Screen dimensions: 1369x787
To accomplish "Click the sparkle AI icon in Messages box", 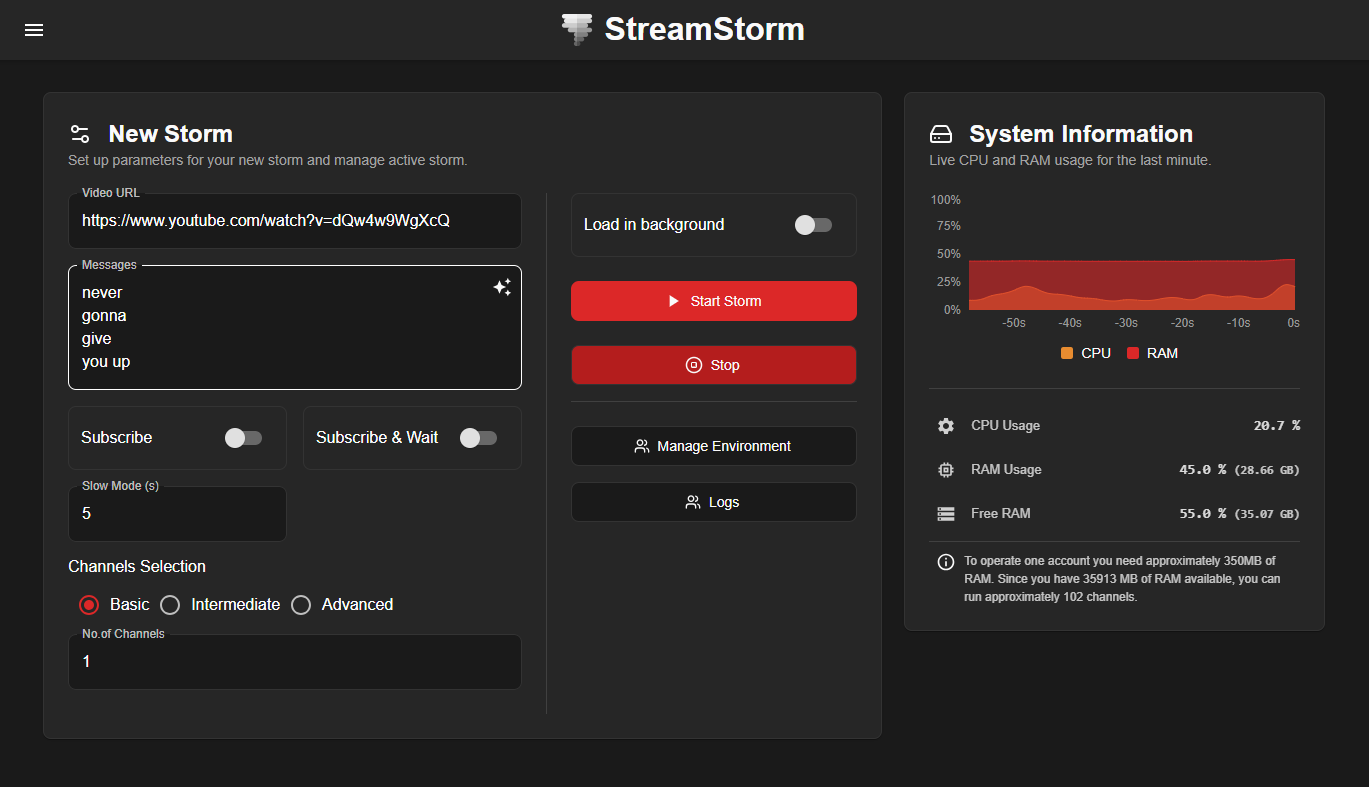I will click(x=502, y=287).
